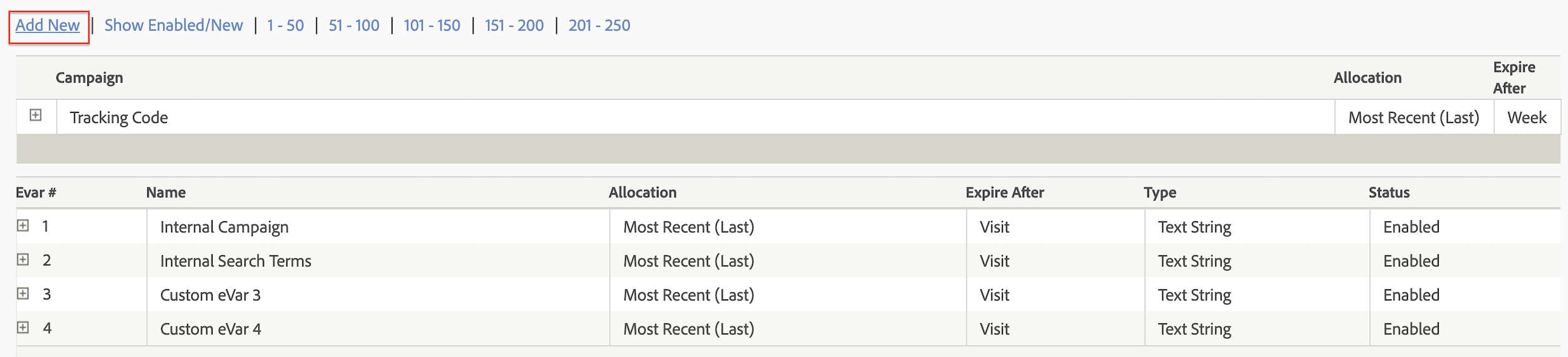This screenshot has height=357, width=1568.
Task: Expand eVar 2 Internal Search Terms row
Action: point(23,259)
